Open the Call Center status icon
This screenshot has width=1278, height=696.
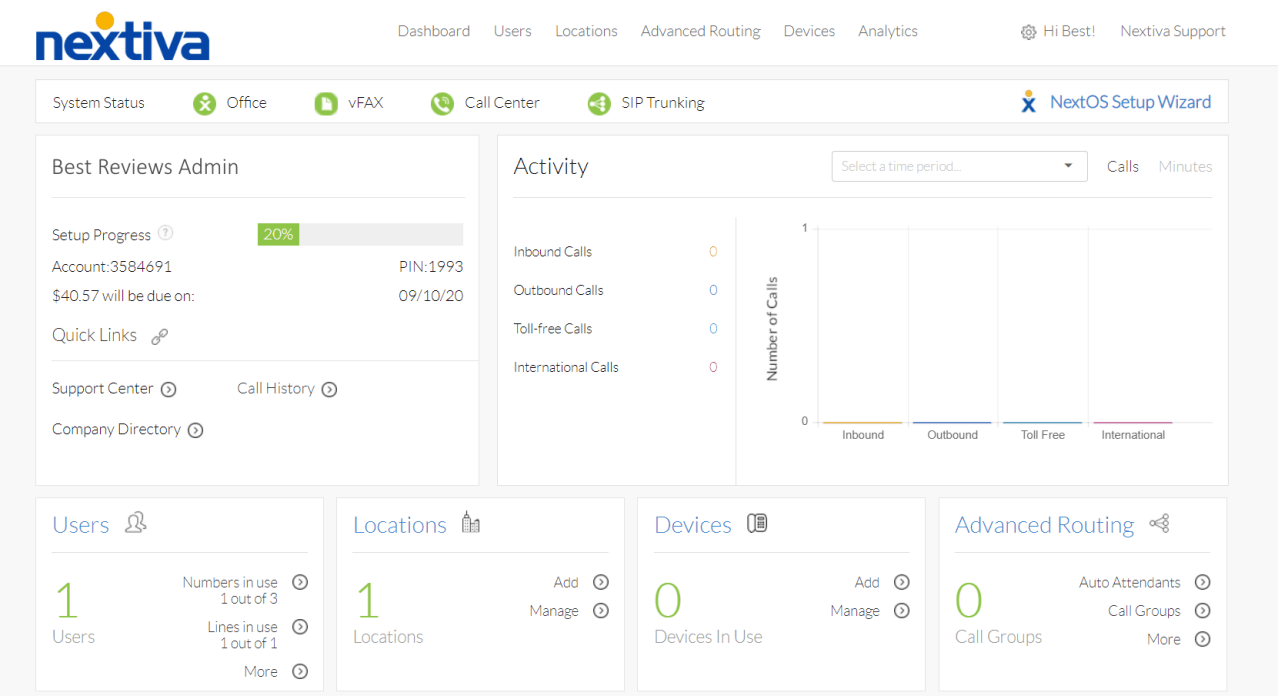point(442,102)
